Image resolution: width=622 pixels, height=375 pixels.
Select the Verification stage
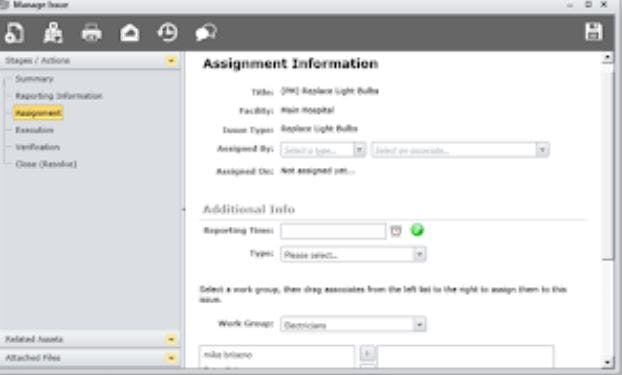click(38, 147)
